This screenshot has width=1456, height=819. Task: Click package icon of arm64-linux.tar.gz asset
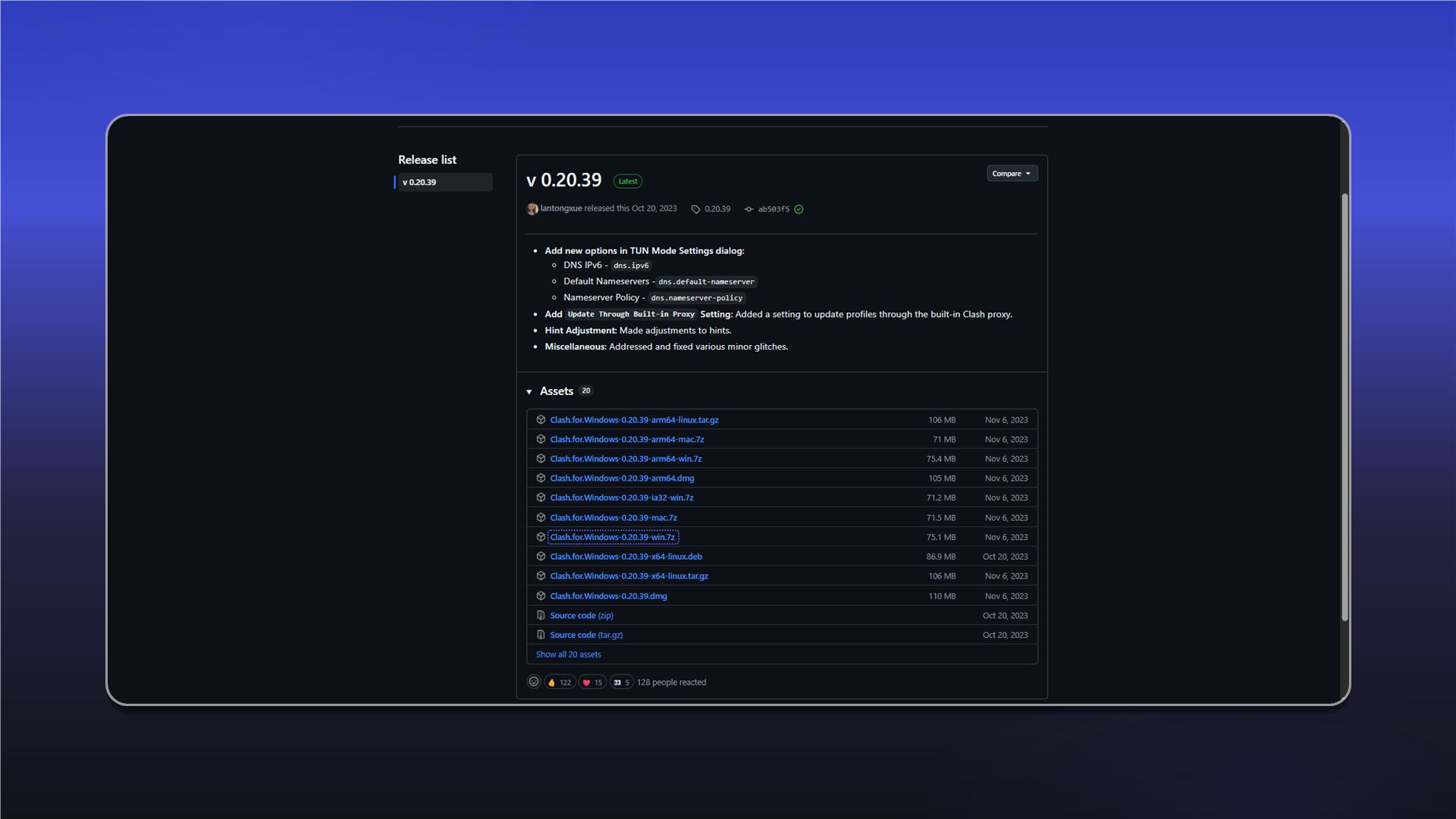541,420
